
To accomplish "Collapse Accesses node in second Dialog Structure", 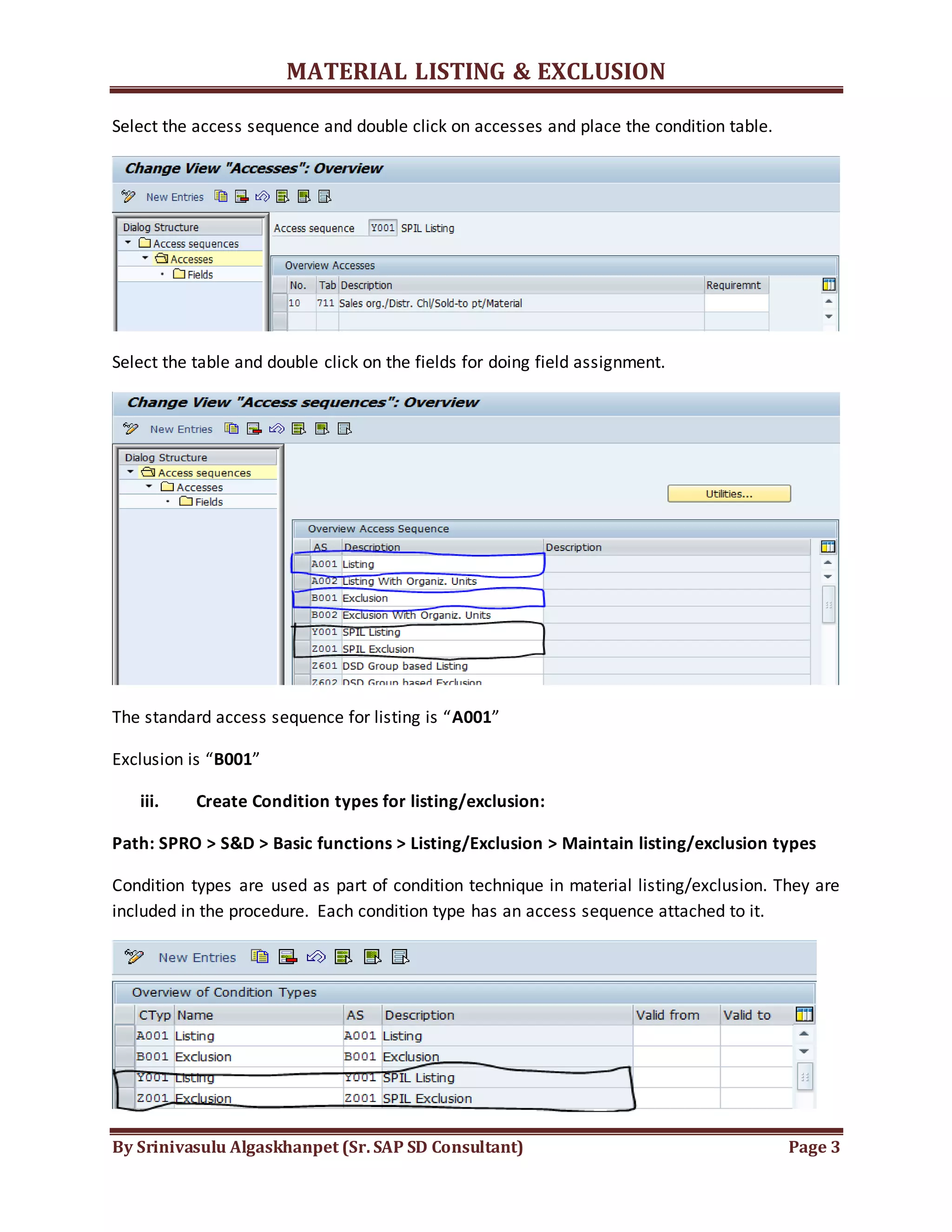I will [x=149, y=486].
